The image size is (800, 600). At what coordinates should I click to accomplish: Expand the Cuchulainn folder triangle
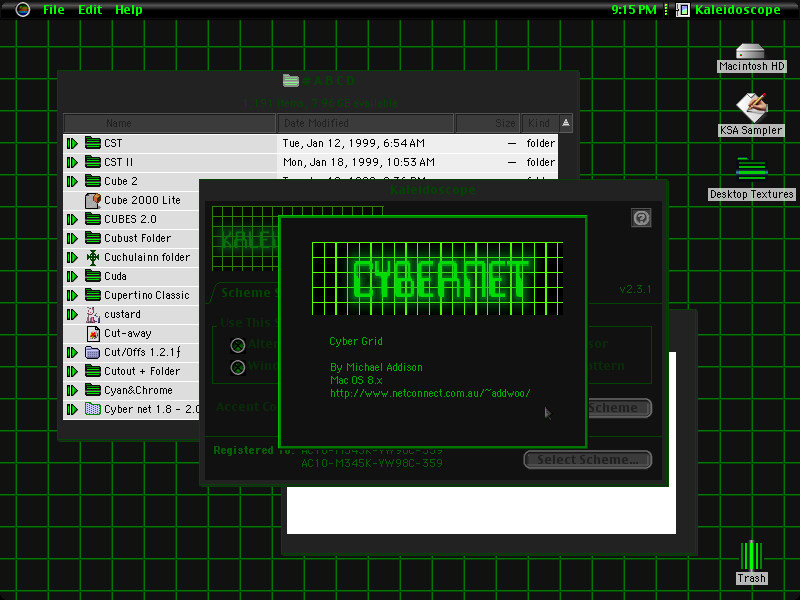(x=72, y=257)
